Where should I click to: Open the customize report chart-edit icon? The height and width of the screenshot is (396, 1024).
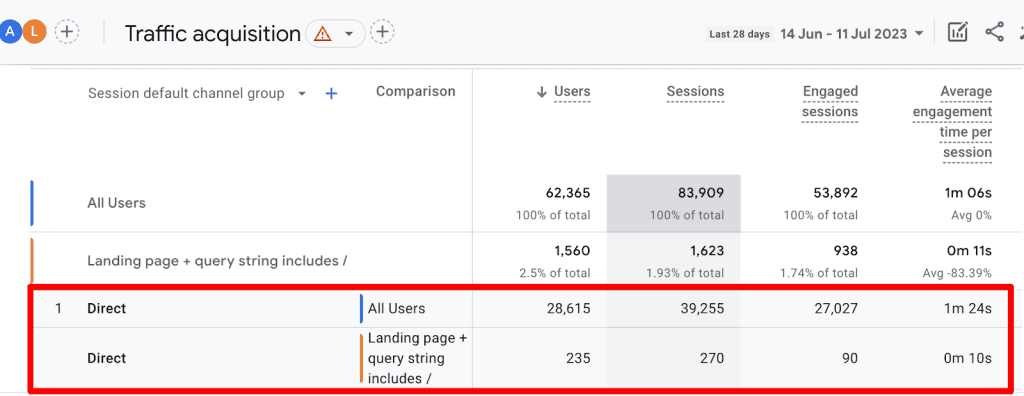point(957,32)
